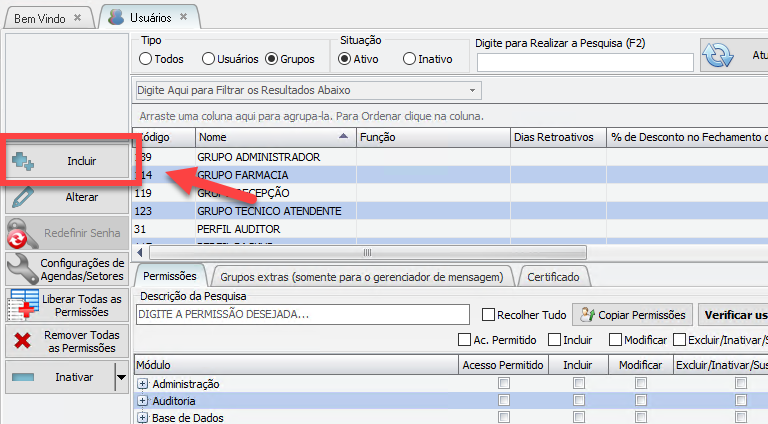Check the Recolher Tudo checkbox

(489, 314)
